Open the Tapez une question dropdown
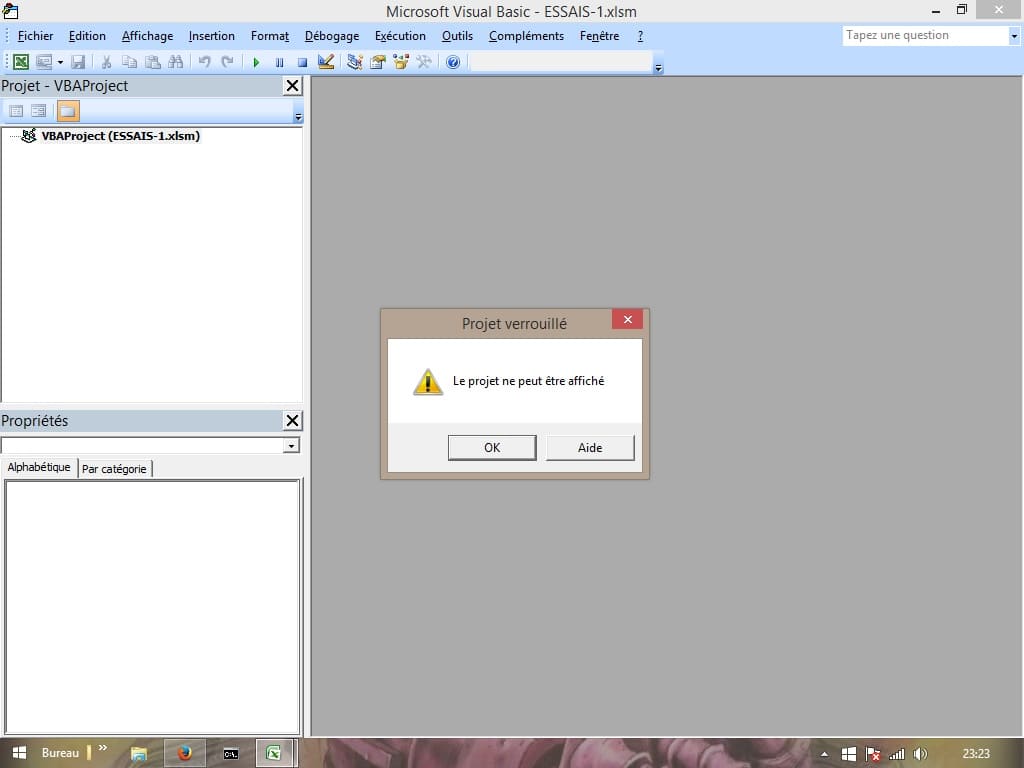Screen dimensions: 1024x768 (x=1012, y=36)
